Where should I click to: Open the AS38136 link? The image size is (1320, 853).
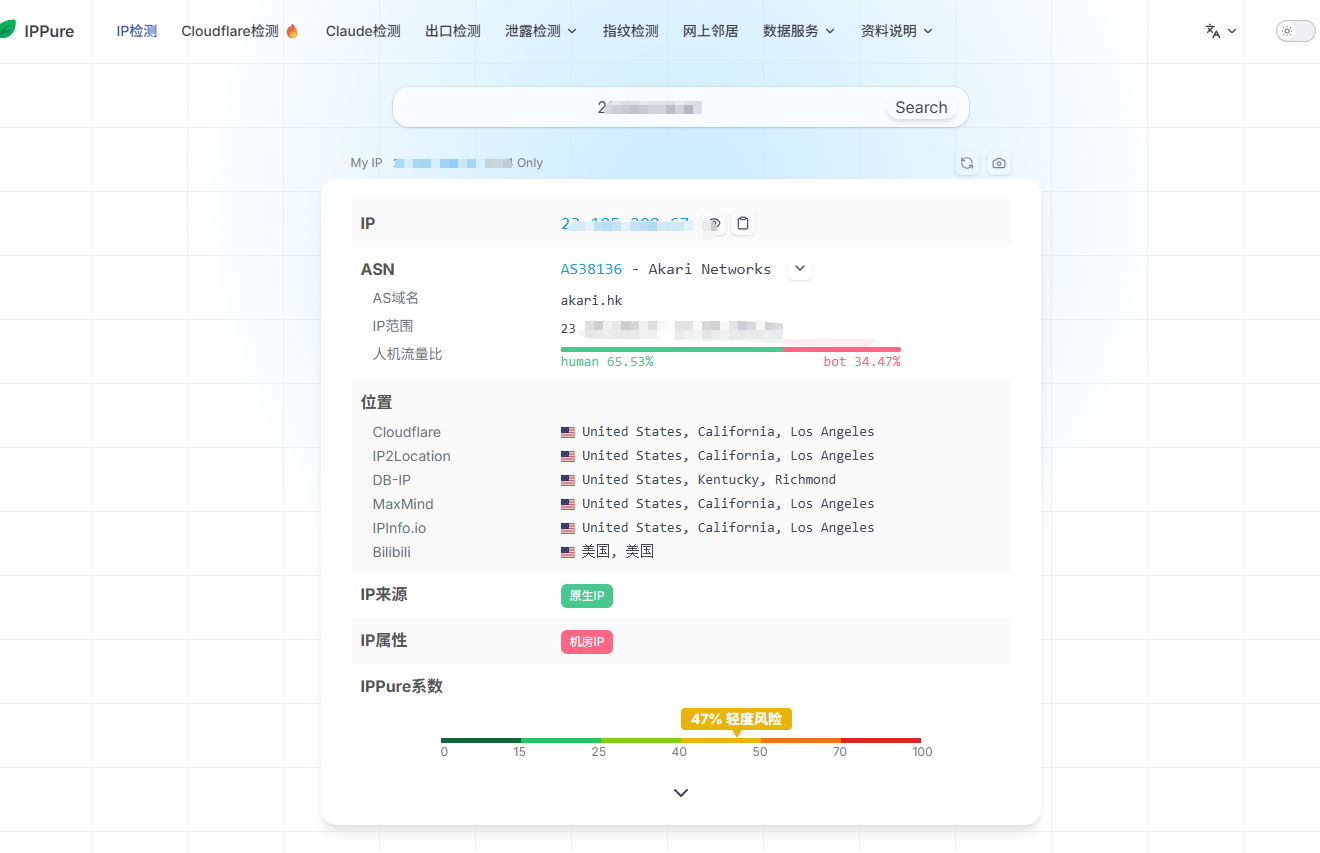pyautogui.click(x=591, y=269)
